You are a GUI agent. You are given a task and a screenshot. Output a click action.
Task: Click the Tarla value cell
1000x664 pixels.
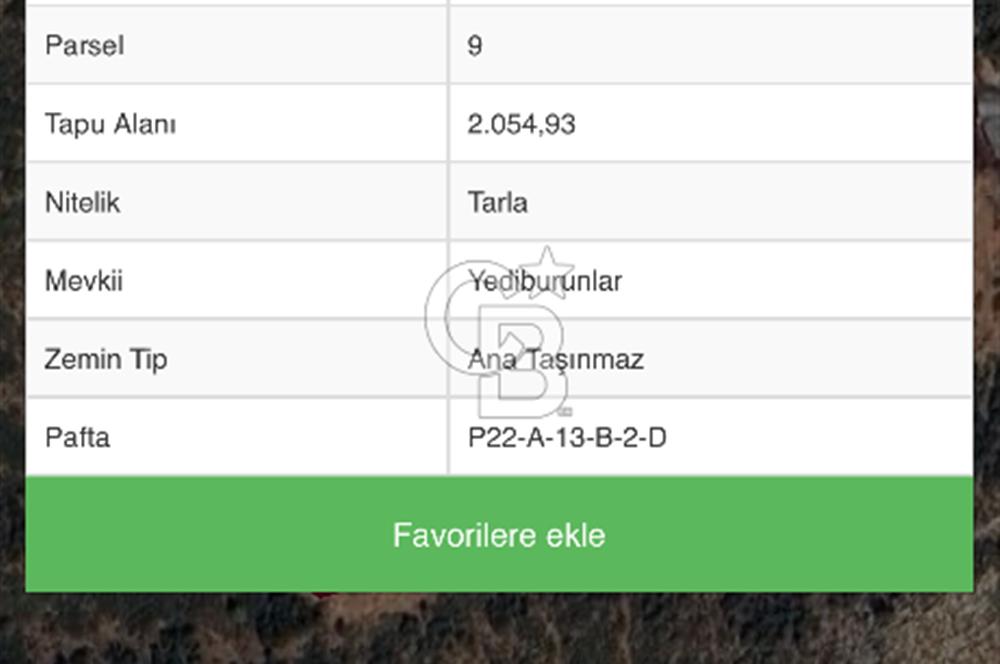point(711,202)
